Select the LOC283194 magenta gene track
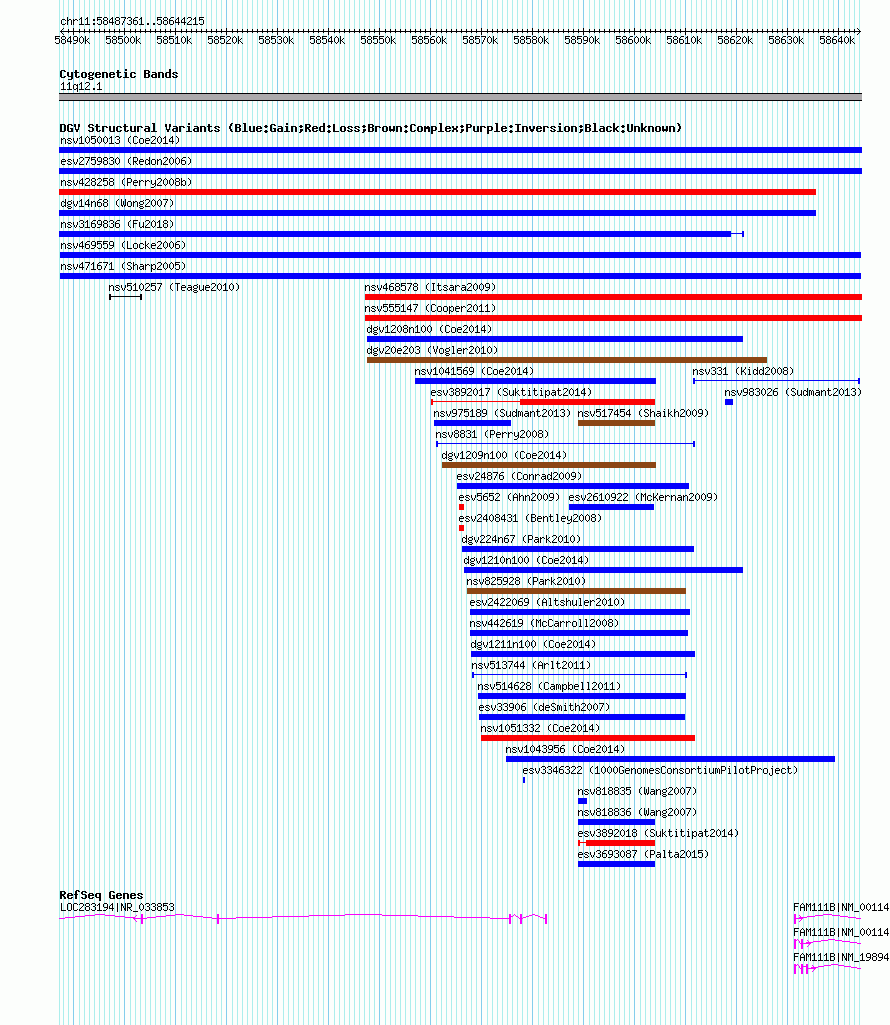890x1025 pixels. coord(303,918)
